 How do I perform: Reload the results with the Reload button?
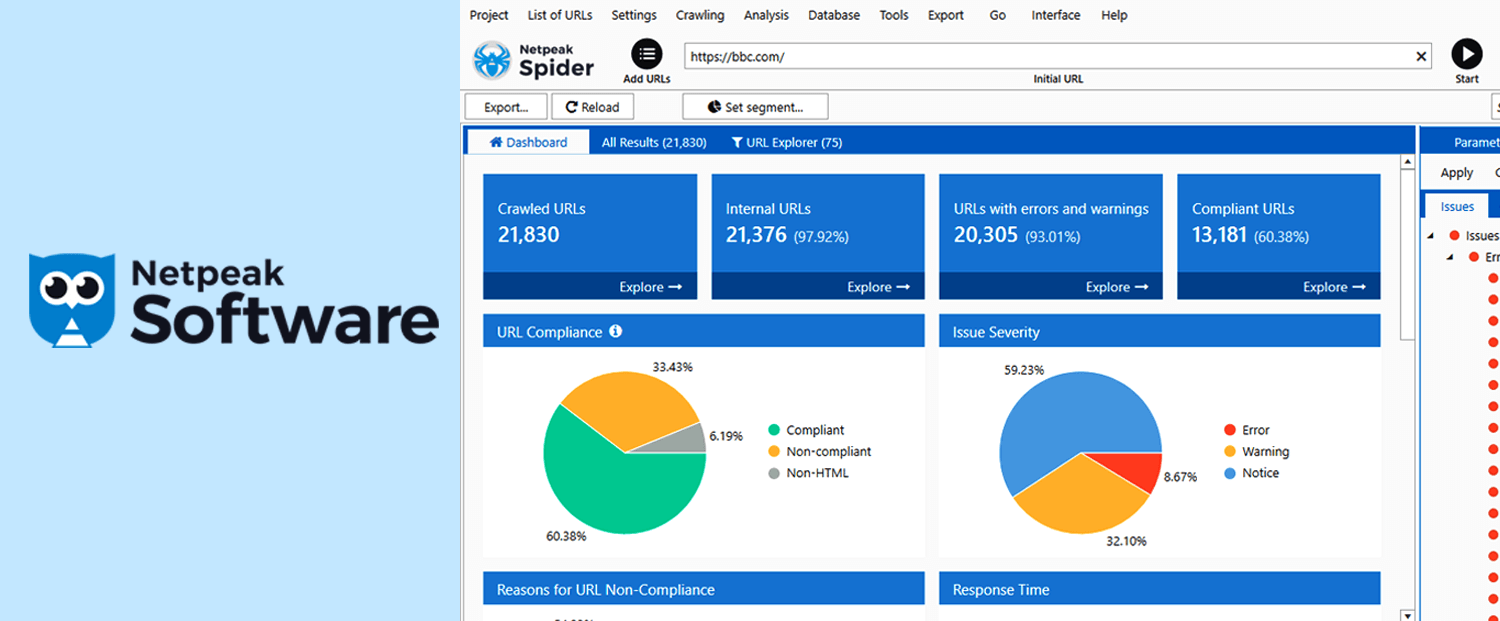[x=592, y=107]
